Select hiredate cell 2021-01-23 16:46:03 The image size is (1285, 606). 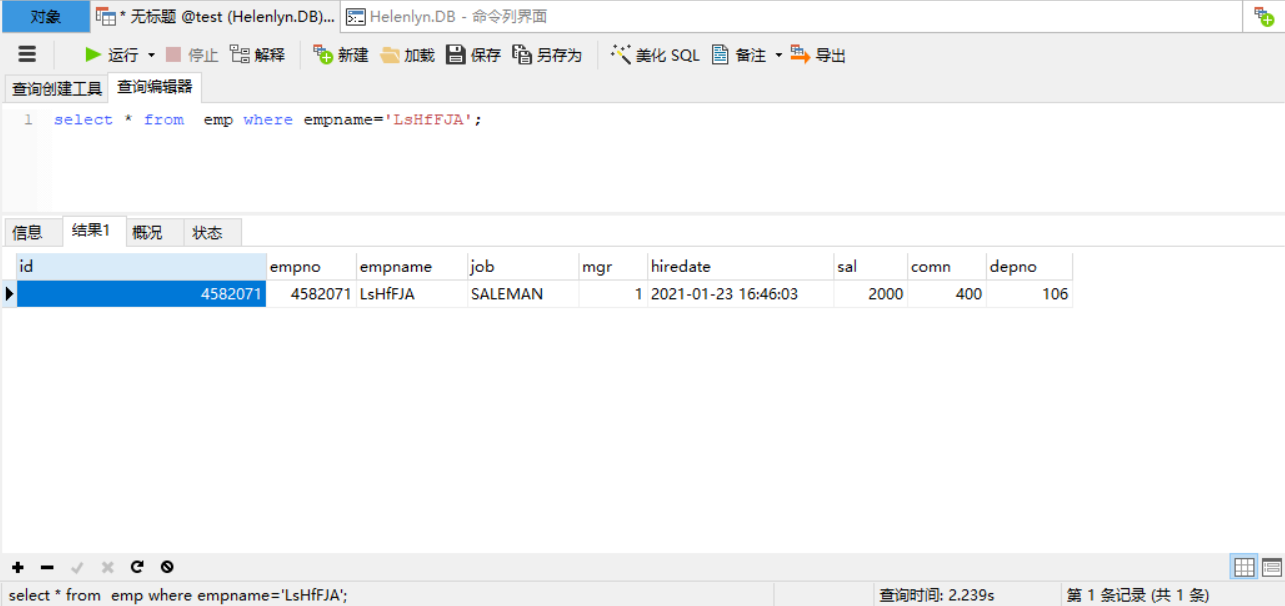740,294
